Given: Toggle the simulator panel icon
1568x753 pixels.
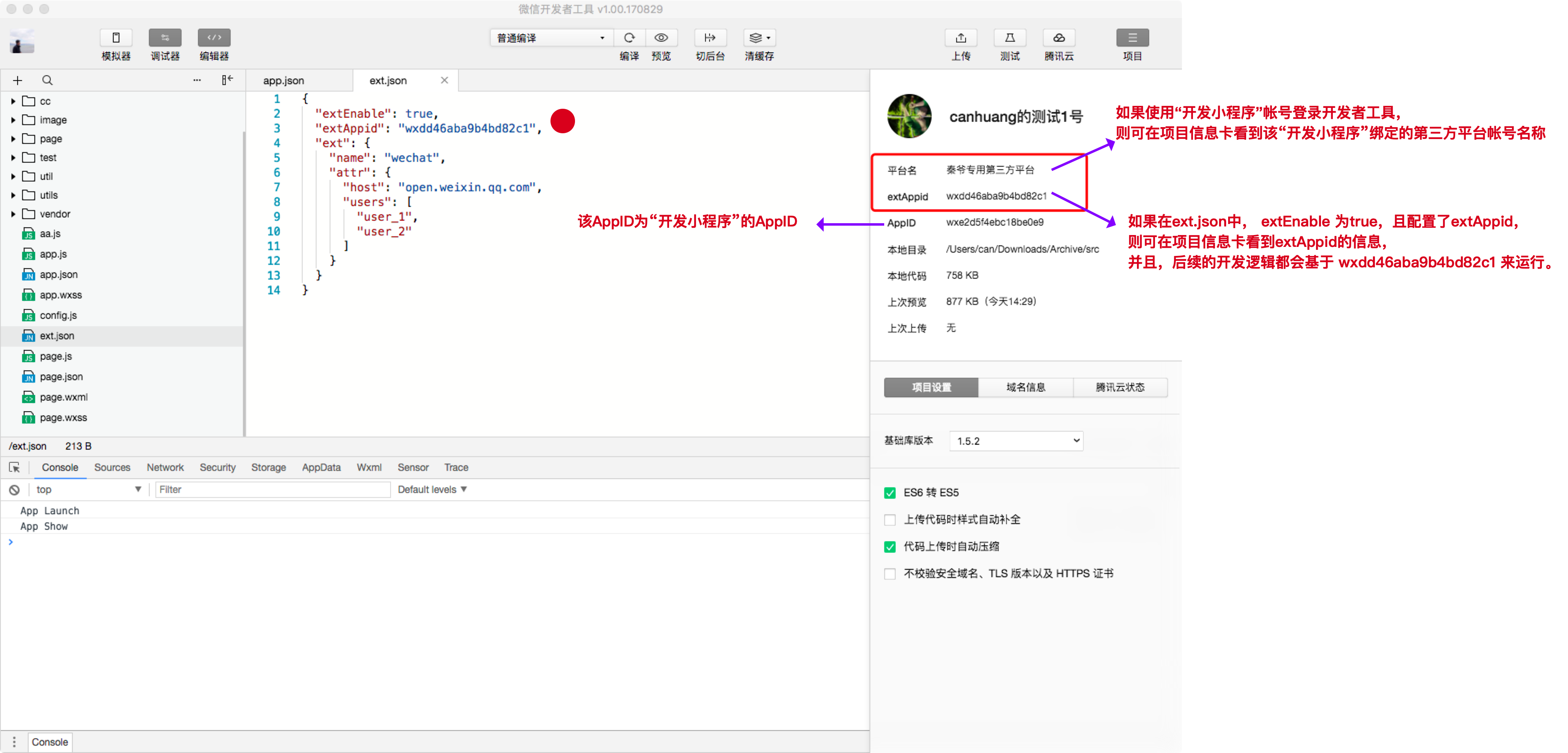Looking at the screenshot, I should 116,38.
